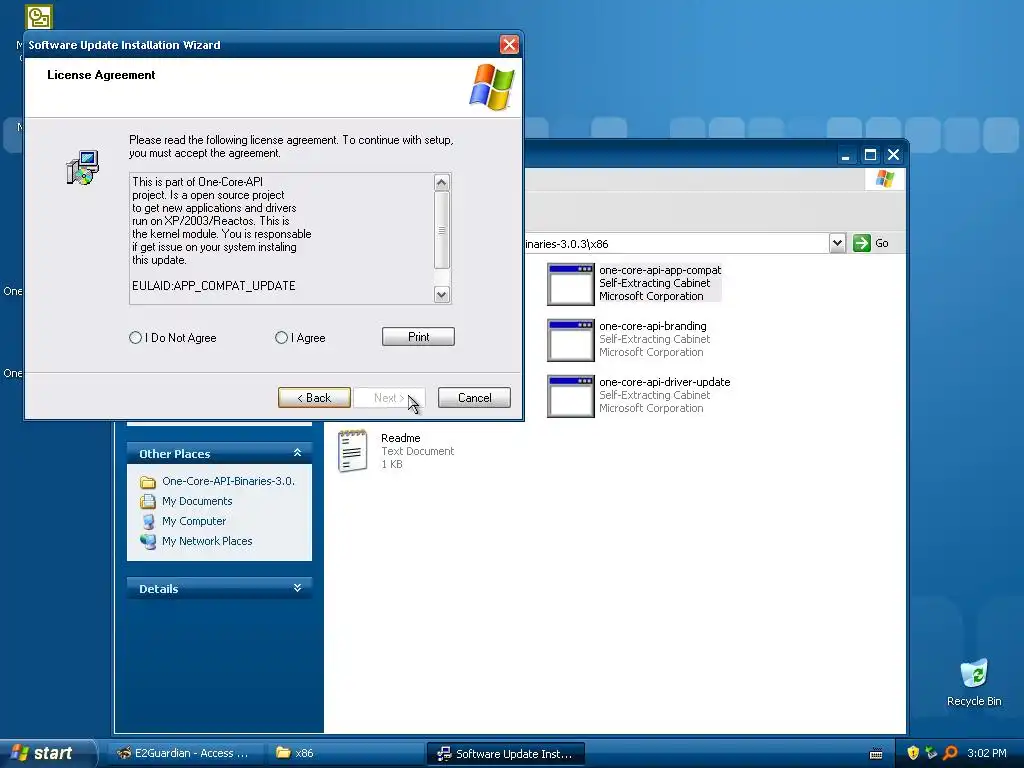
Task: Click the desktop icon at top-left corner
Action: 39,17
